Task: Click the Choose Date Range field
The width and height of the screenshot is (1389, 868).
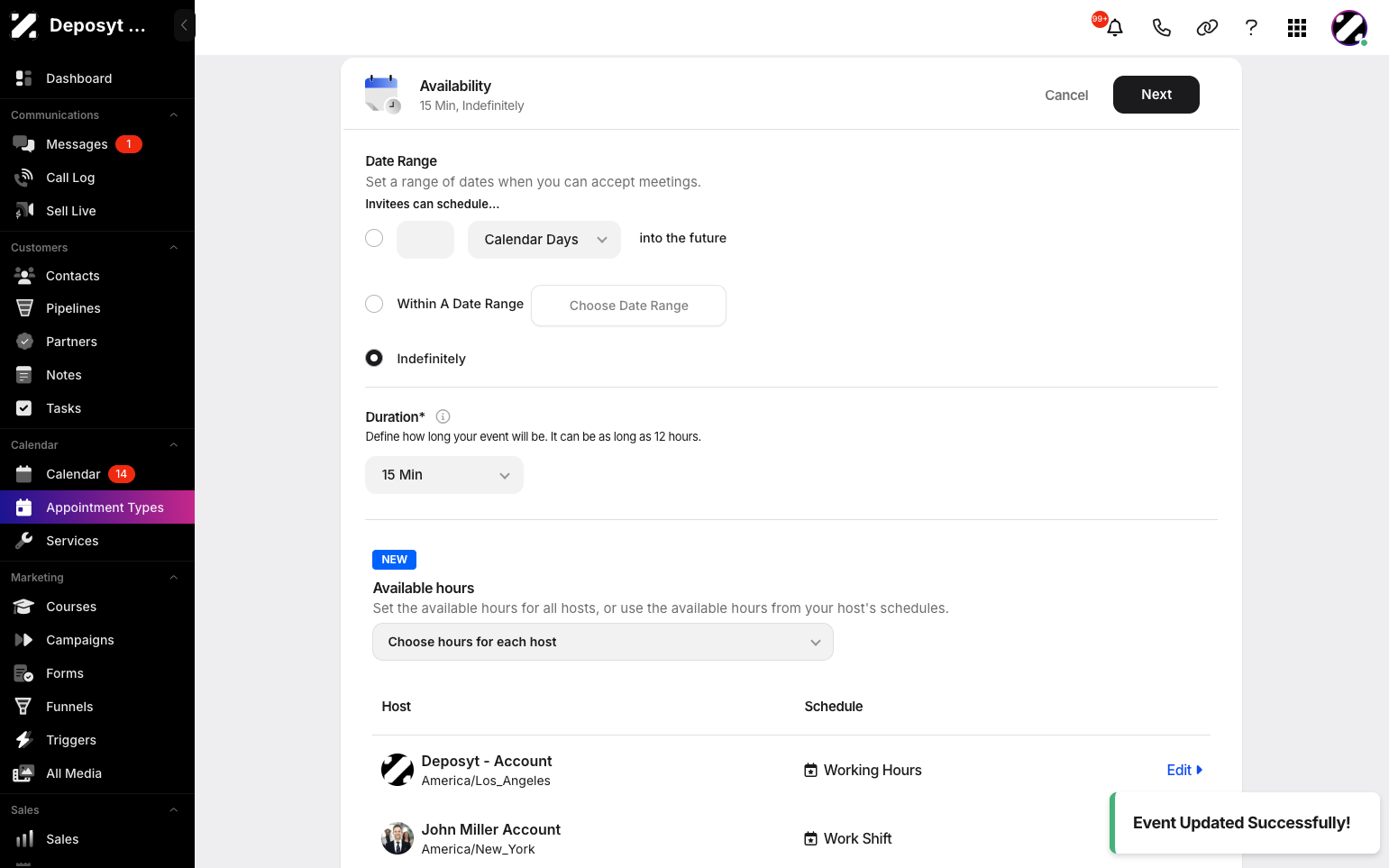Action: pos(629,306)
